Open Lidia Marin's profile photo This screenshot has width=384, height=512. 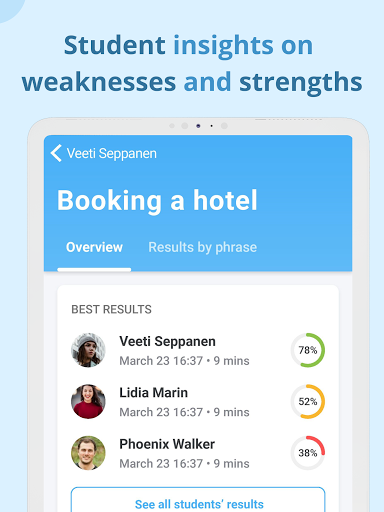pos(88,401)
